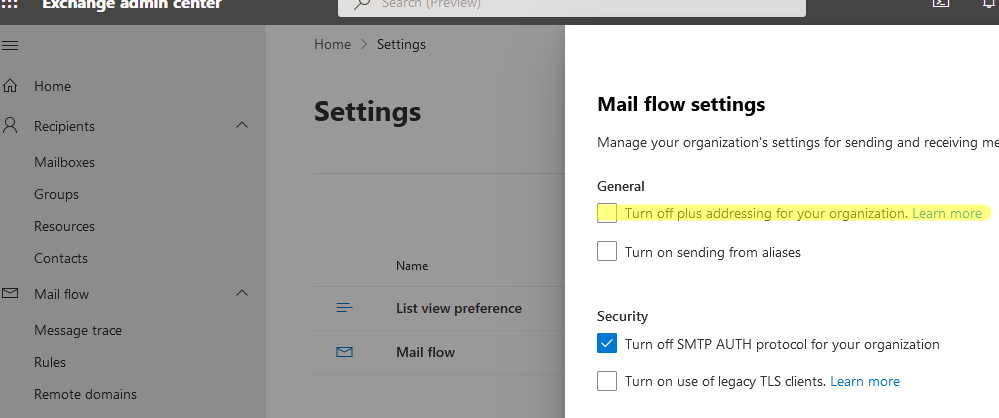999x418 pixels.
Task: Click the Recipients person icon
Action: click(x=10, y=126)
